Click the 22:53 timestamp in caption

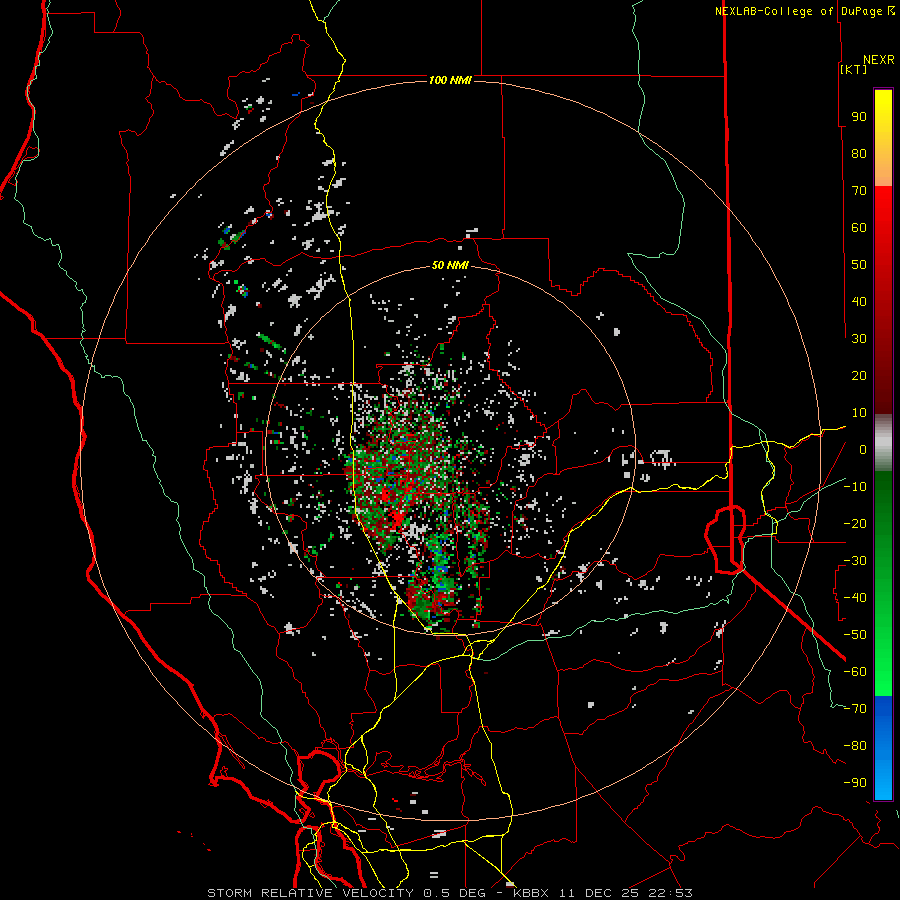pyautogui.click(x=671, y=893)
